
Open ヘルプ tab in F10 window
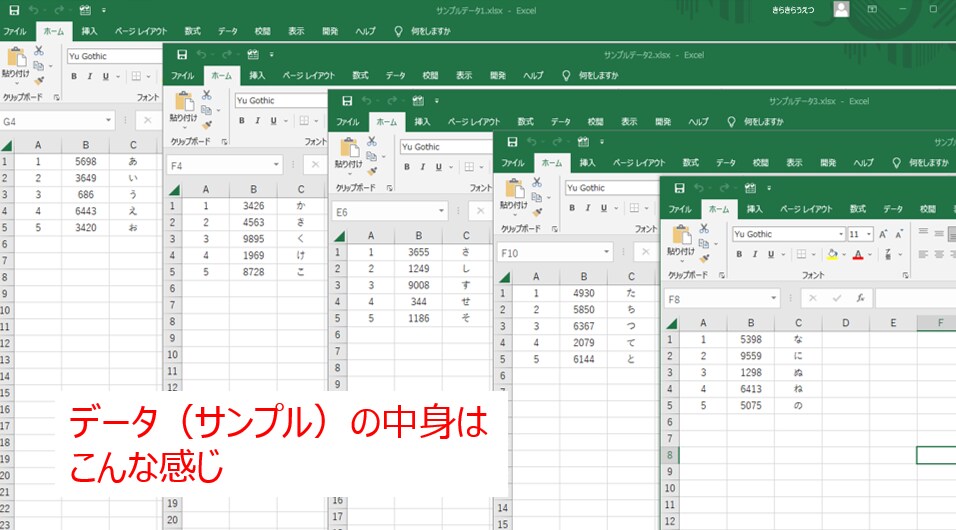(x=863, y=163)
